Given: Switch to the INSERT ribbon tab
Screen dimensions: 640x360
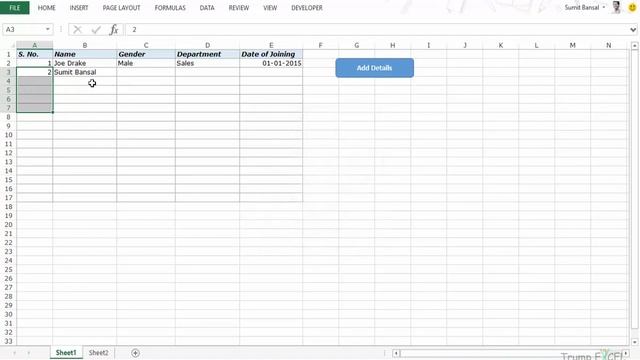Looking at the screenshot, I should pyautogui.click(x=79, y=8).
